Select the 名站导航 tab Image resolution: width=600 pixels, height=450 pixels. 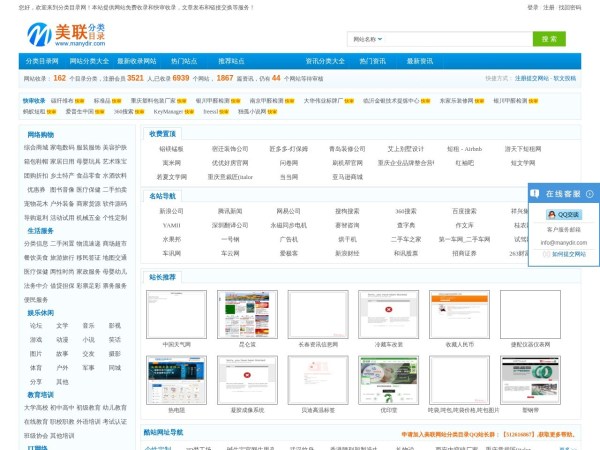(162, 196)
